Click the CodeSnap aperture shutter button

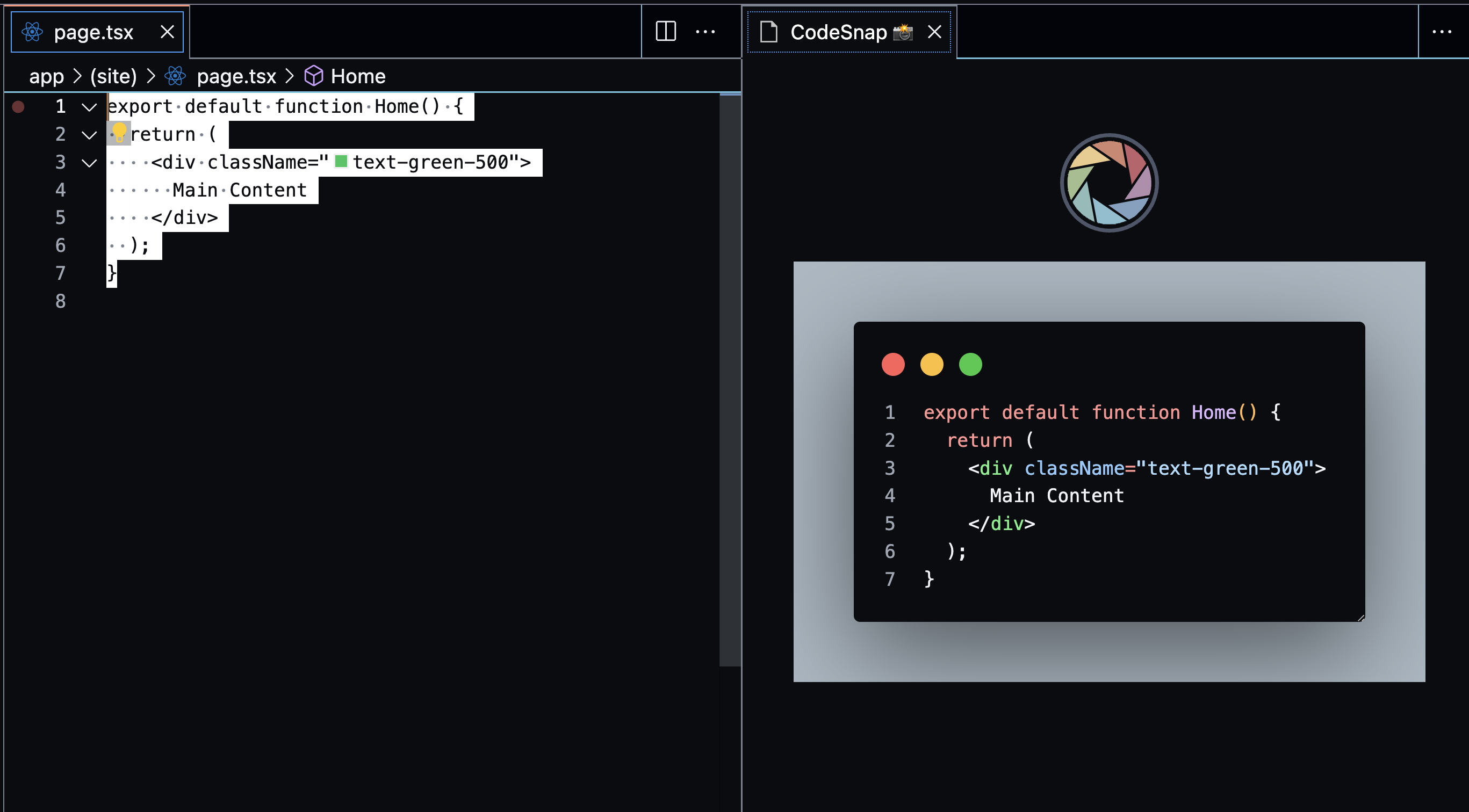[x=1108, y=183]
